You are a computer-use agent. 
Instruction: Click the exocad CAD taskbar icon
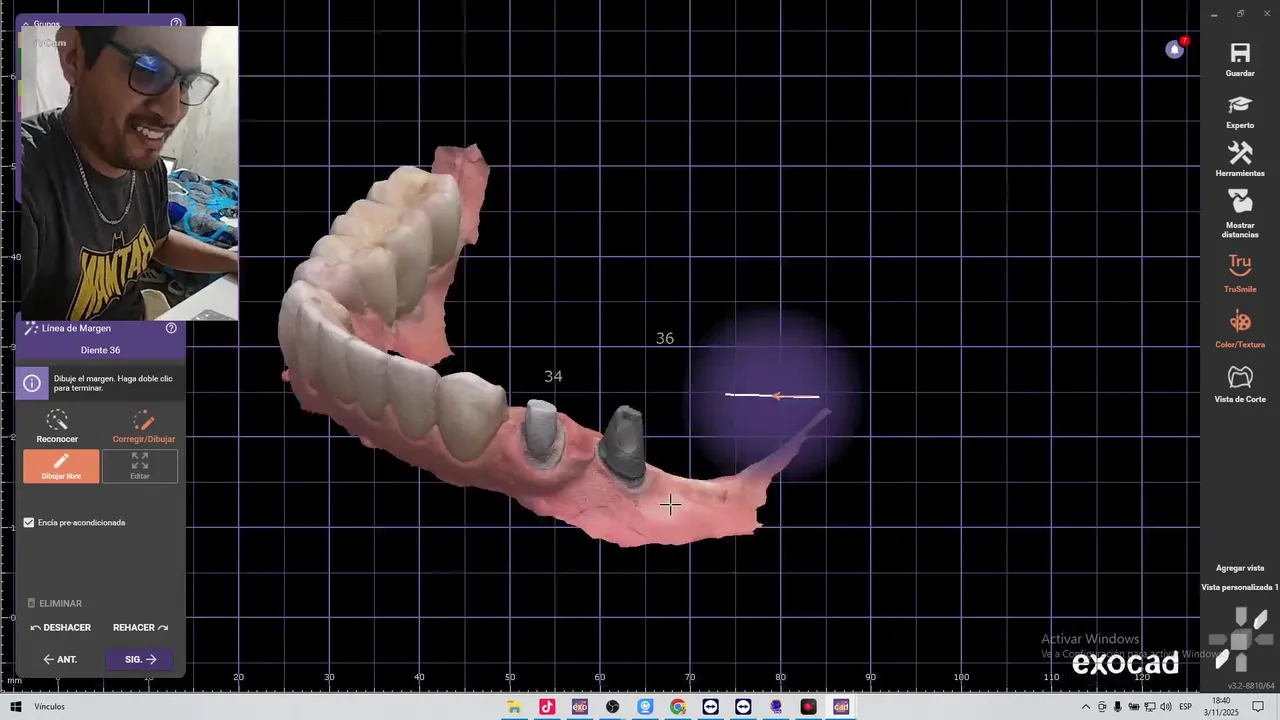[x=841, y=707]
